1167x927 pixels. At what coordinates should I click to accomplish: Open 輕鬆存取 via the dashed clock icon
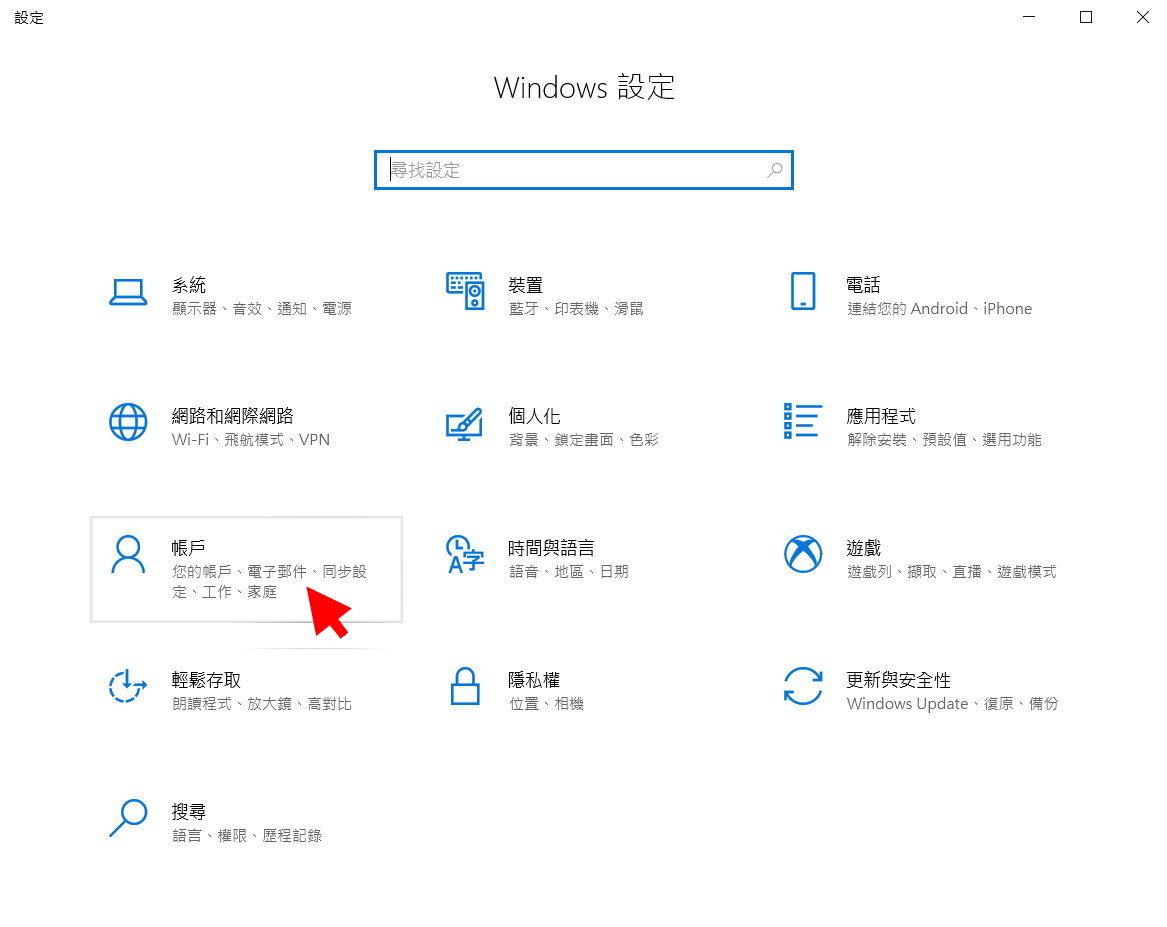point(128,686)
